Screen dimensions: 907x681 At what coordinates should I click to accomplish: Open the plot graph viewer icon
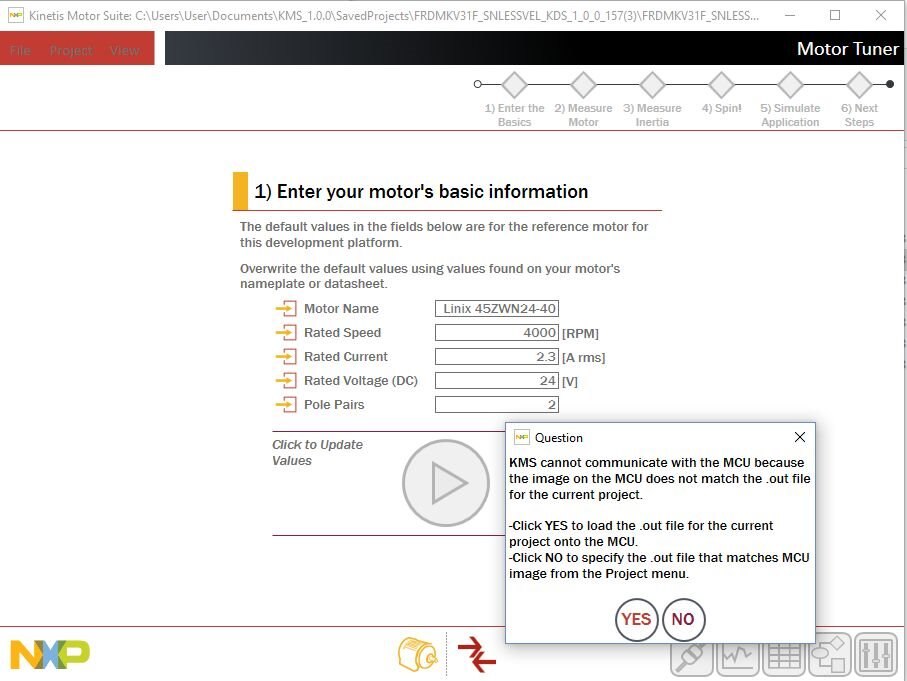[738, 654]
